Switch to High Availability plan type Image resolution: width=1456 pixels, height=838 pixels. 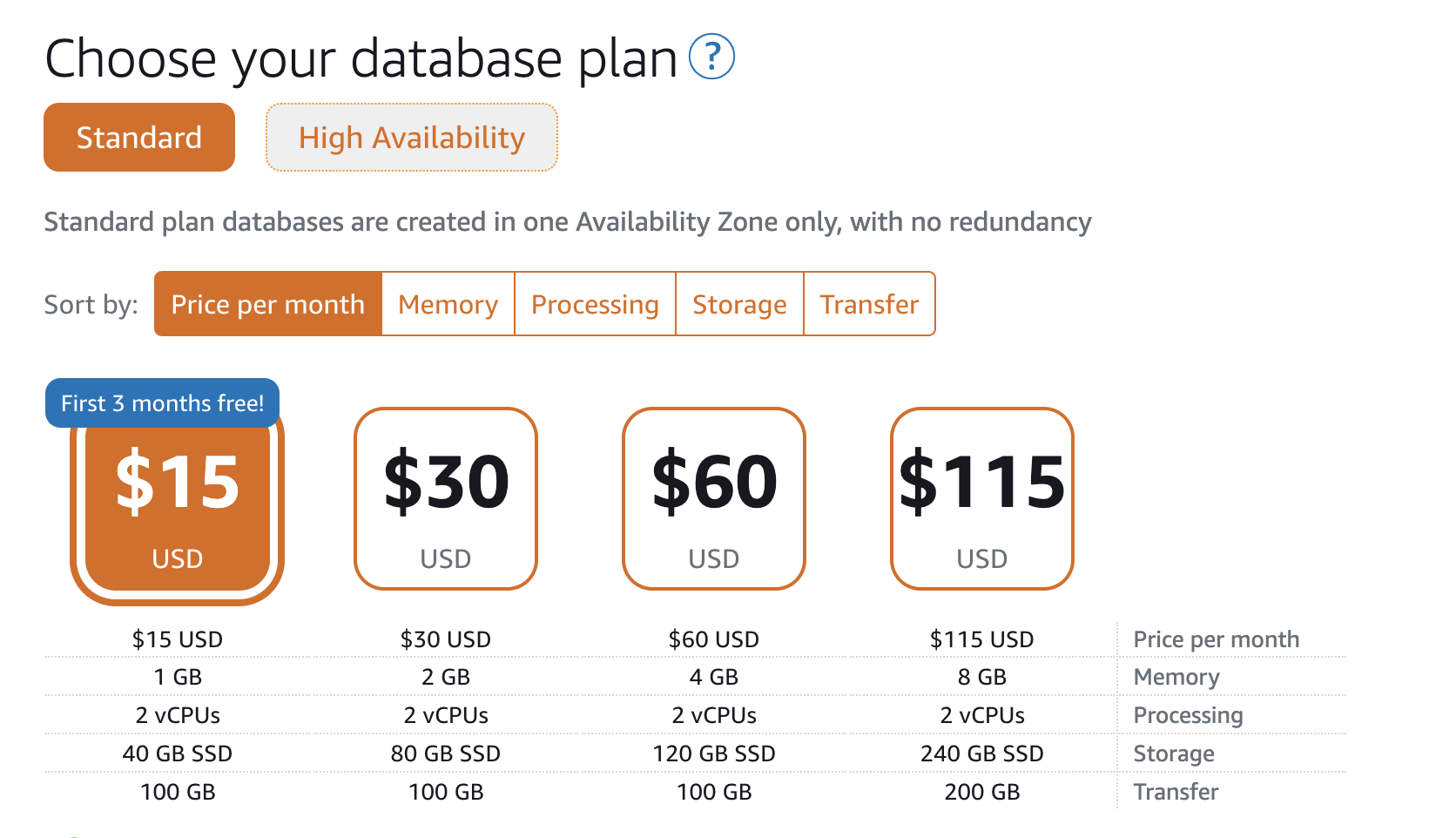(411, 138)
